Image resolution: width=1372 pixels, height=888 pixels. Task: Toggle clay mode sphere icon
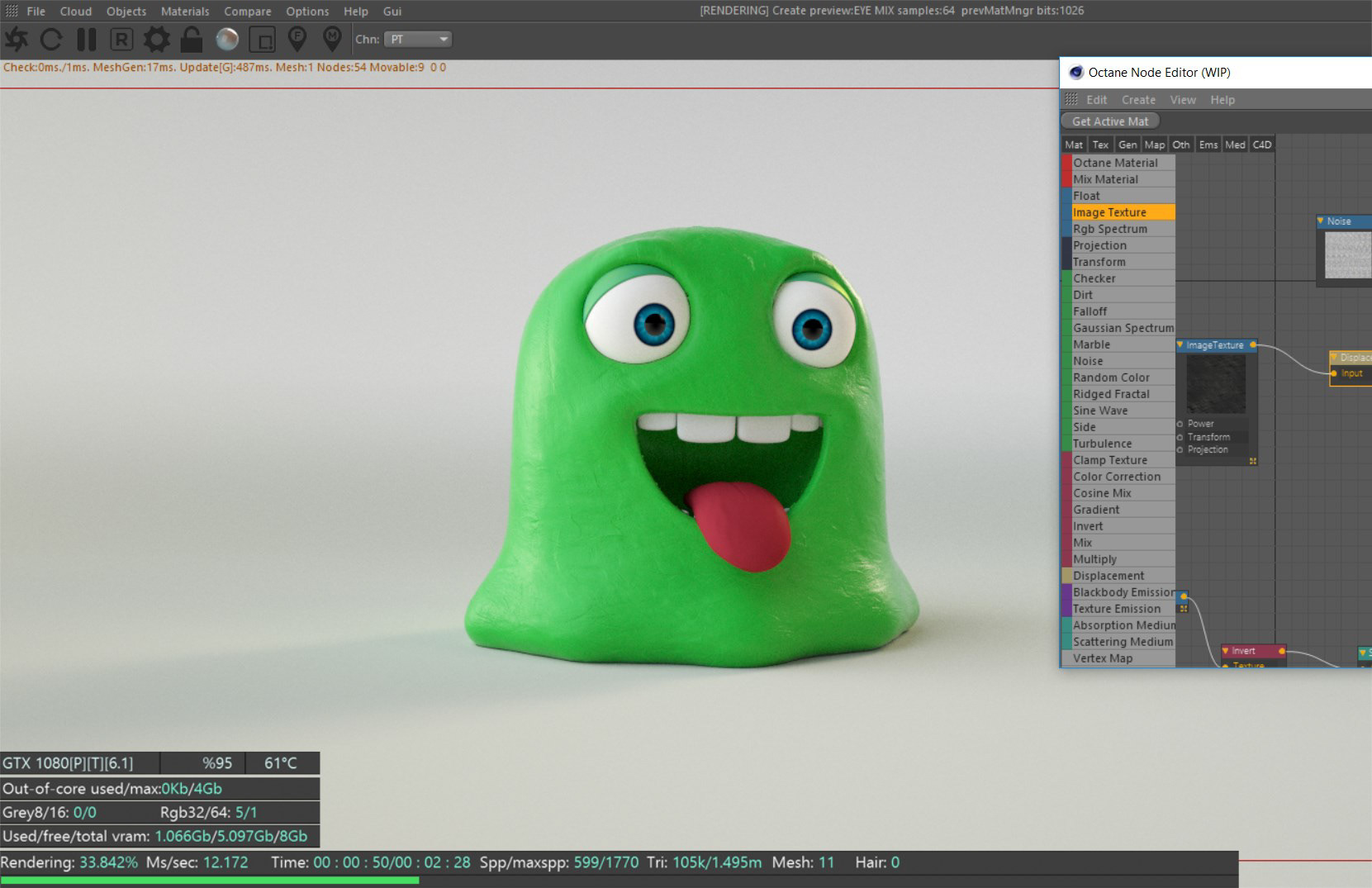pyautogui.click(x=227, y=39)
